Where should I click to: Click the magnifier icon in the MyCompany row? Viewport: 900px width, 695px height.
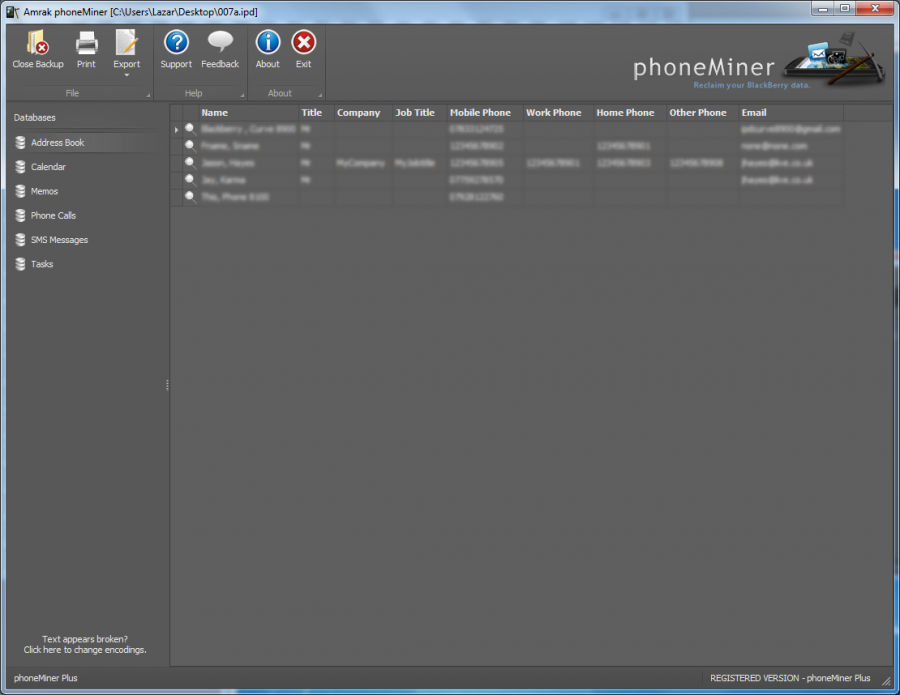pyautogui.click(x=190, y=163)
